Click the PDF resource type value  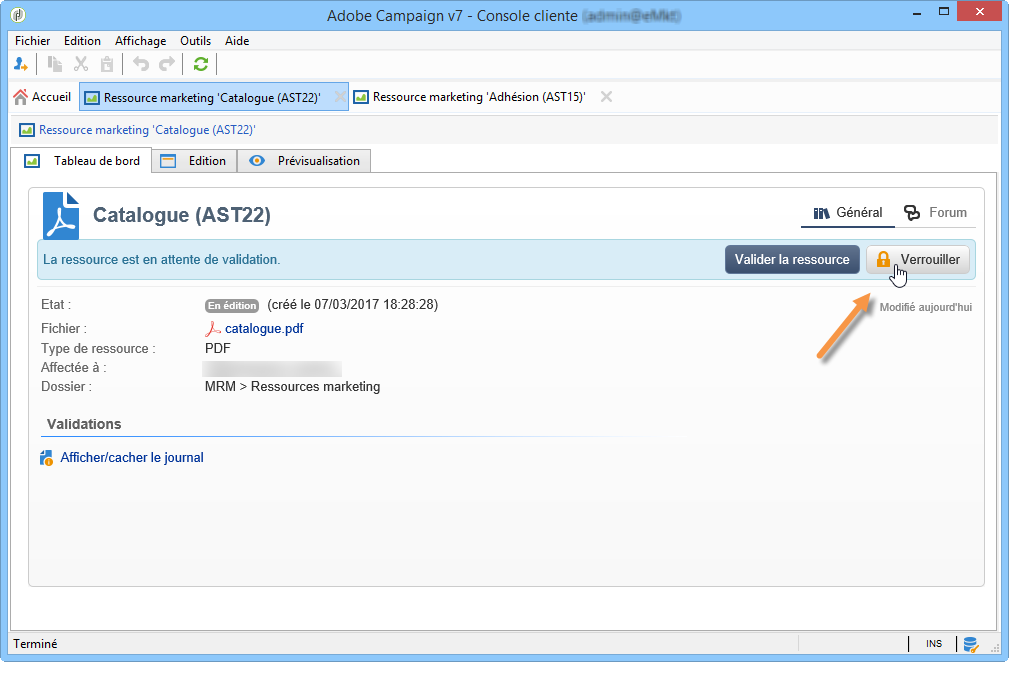tap(218, 349)
